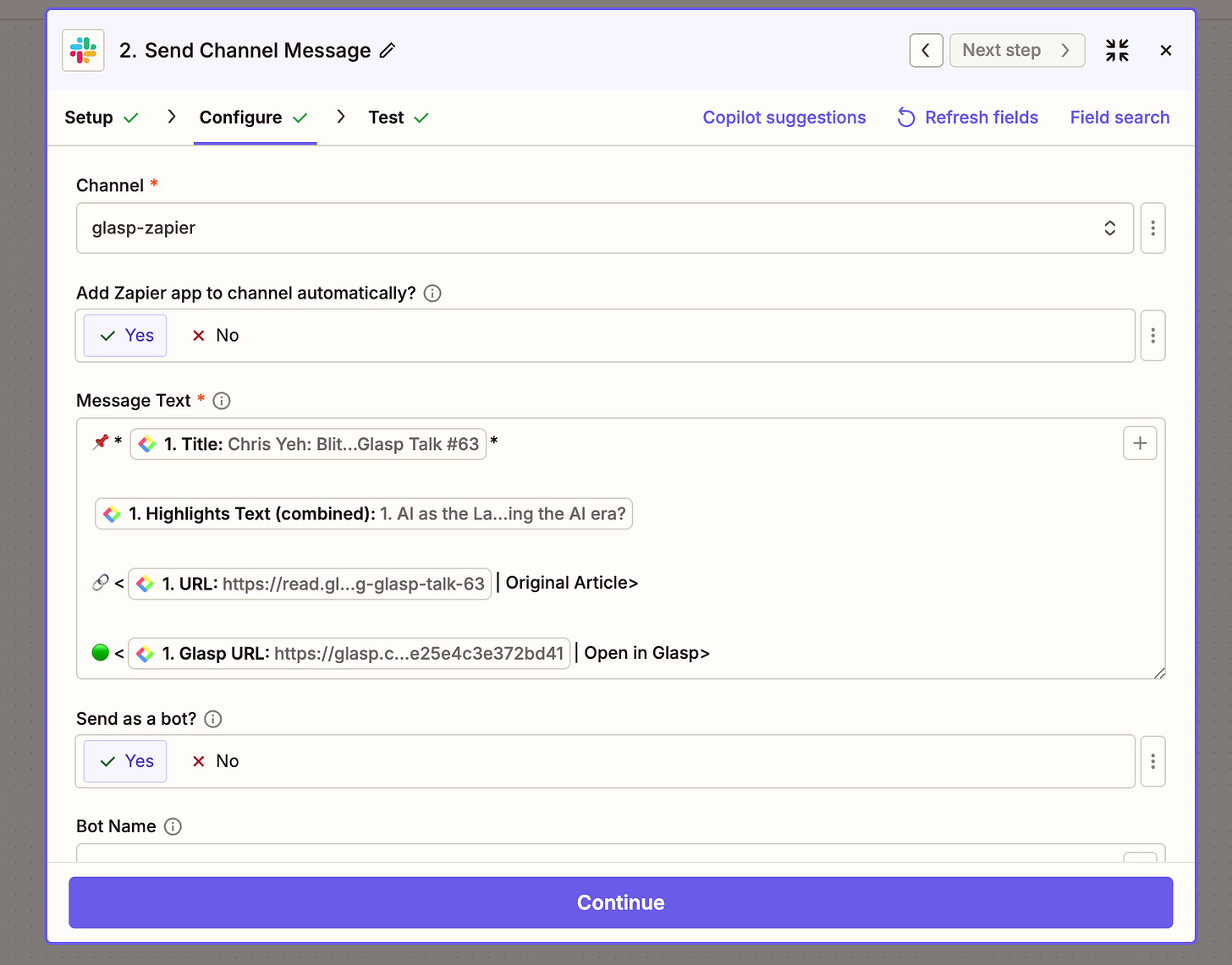This screenshot has height=965, width=1232.
Task: Select Yes for Send as a bot
Action: [125, 761]
